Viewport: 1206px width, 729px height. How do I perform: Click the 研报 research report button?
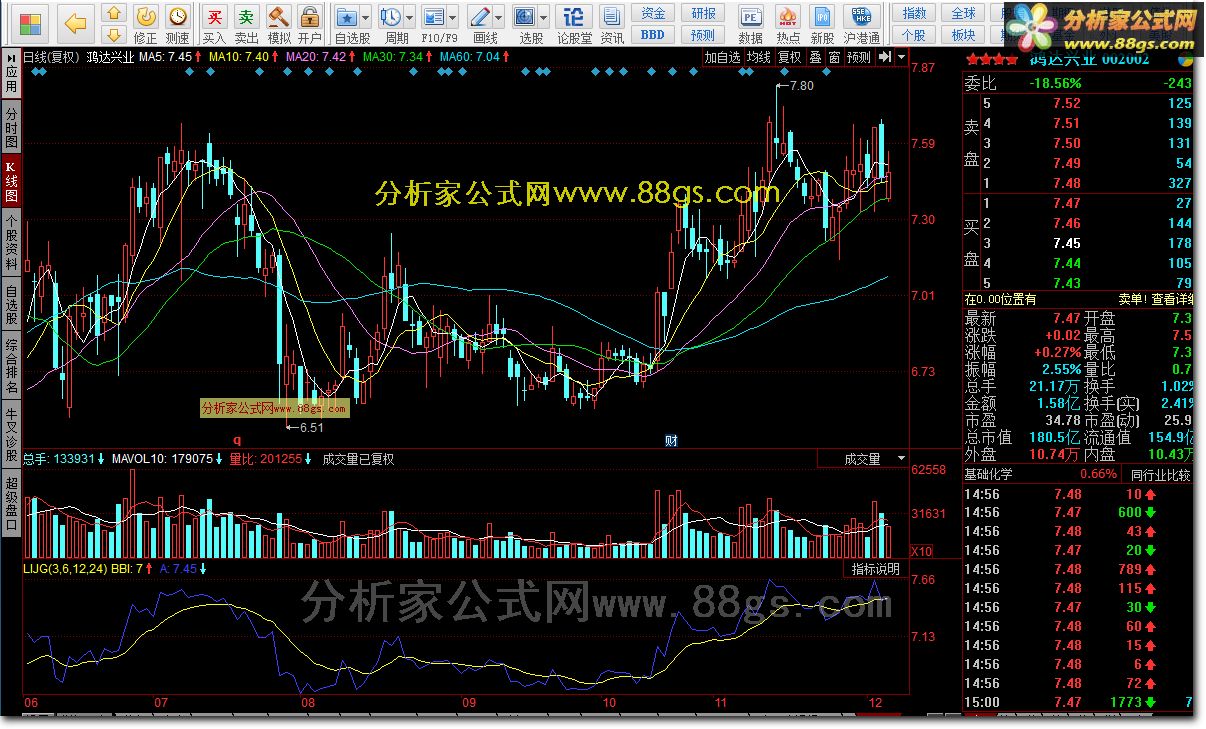[x=704, y=14]
